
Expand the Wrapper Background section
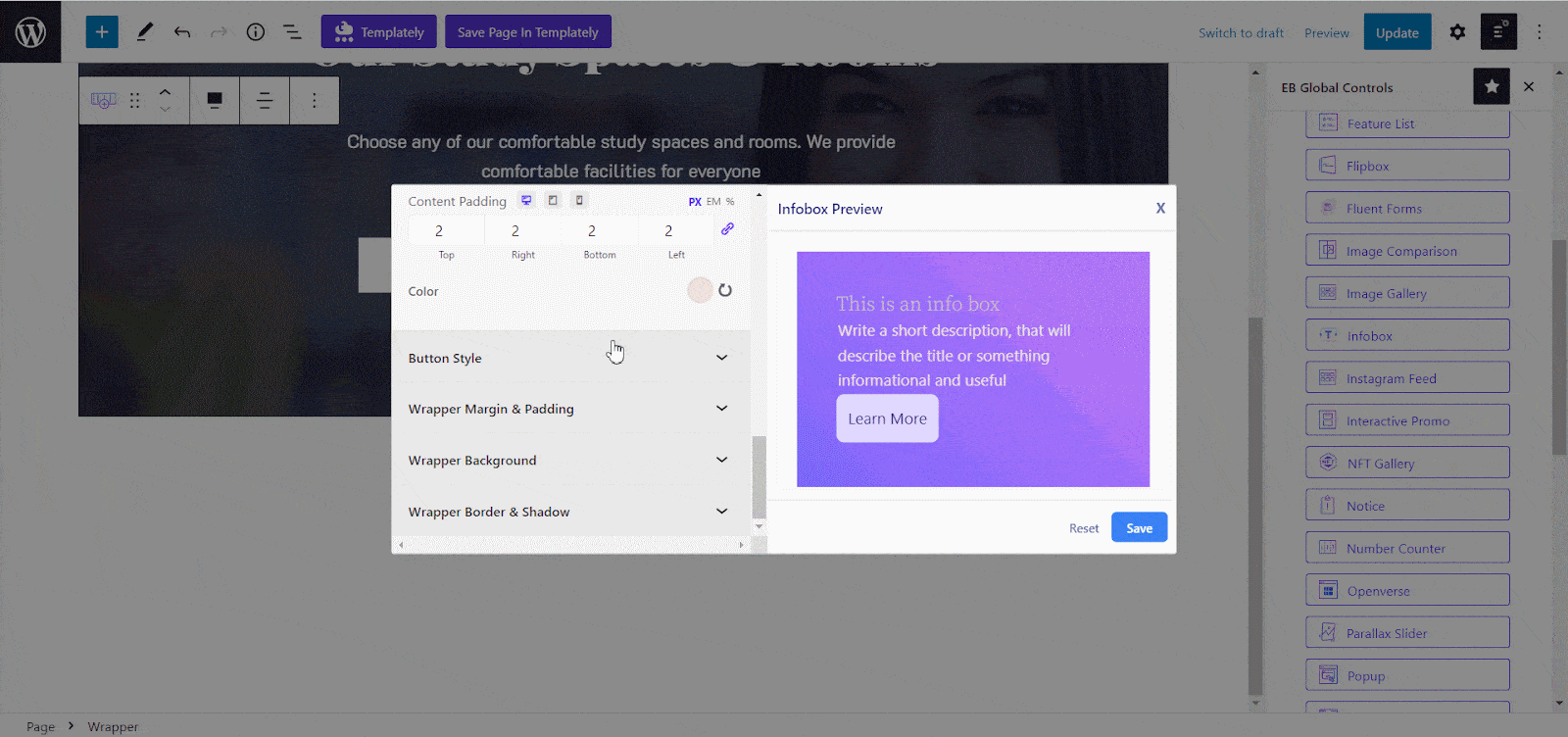pos(570,460)
